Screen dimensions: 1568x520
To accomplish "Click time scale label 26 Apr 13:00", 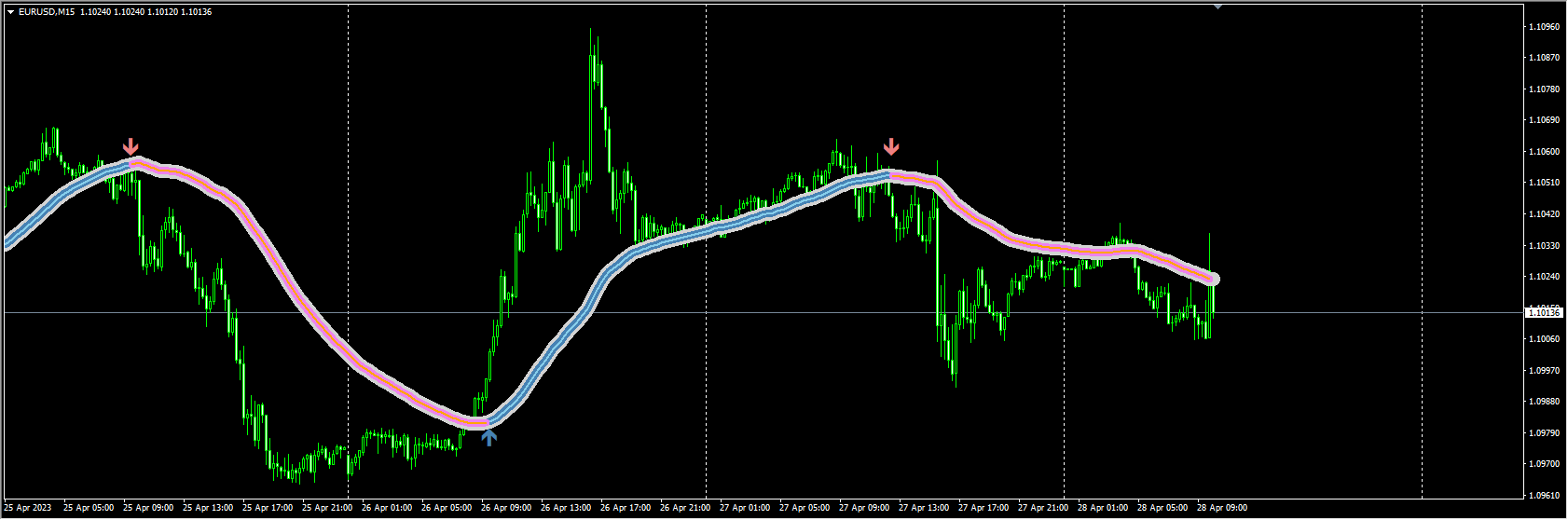I will coord(566,508).
